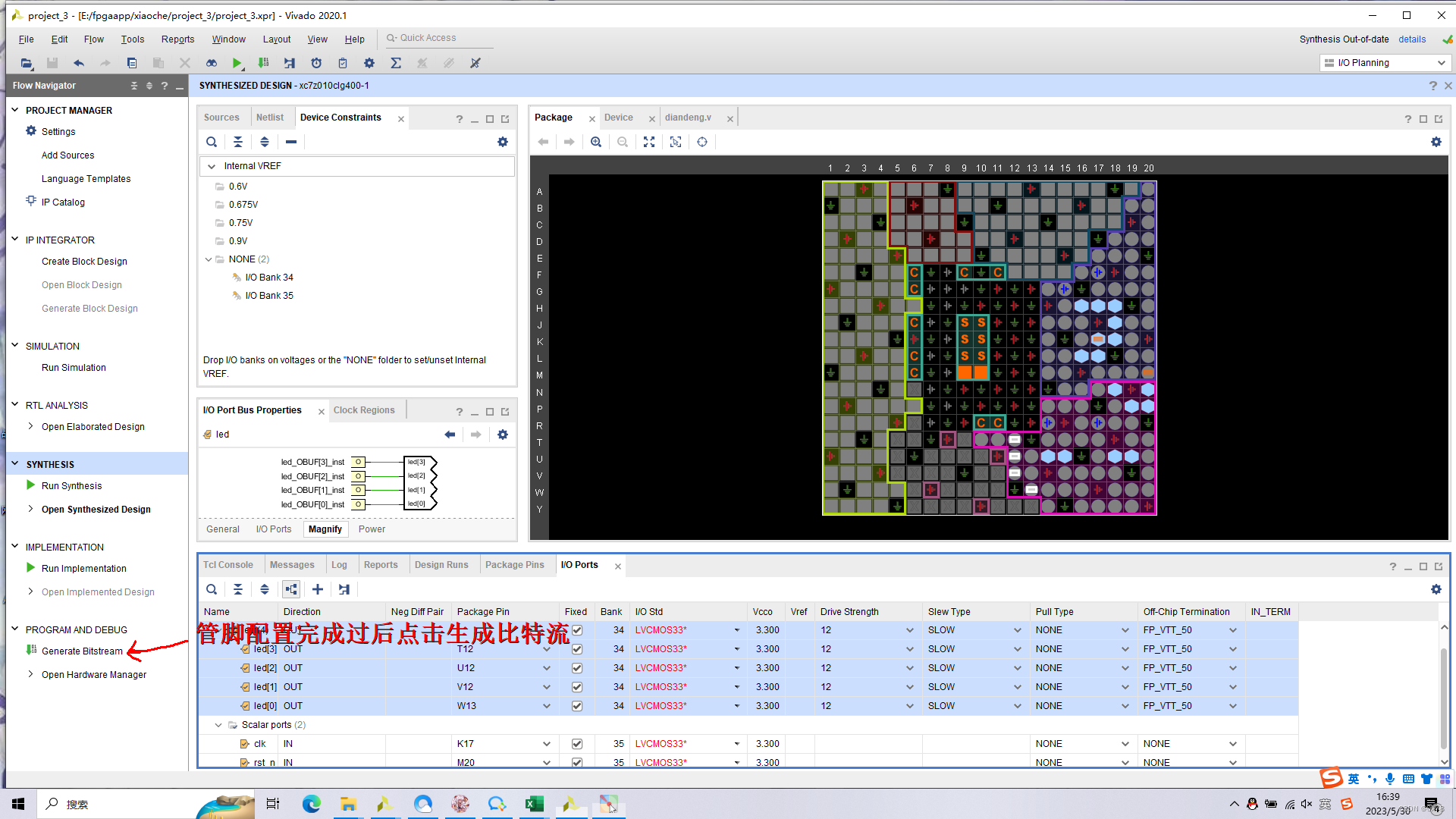Expand the Open Elaborated Design item
This screenshot has height=819, width=1456.
tap(30, 426)
